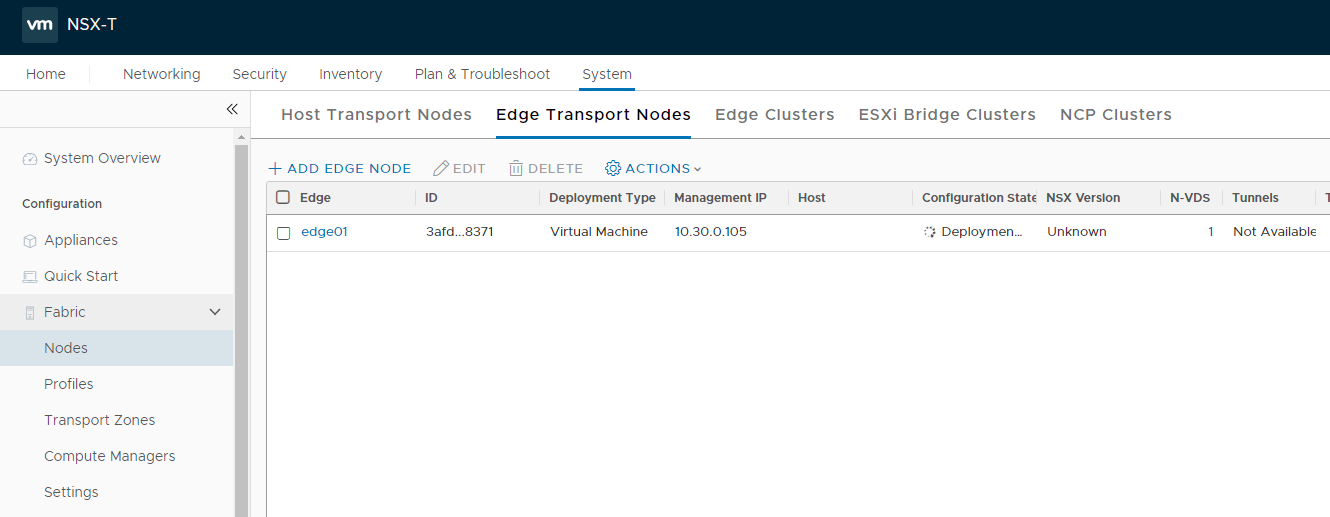The width and height of the screenshot is (1330, 517).
Task: Collapse the Fabric section chevron
Action: click(x=214, y=313)
